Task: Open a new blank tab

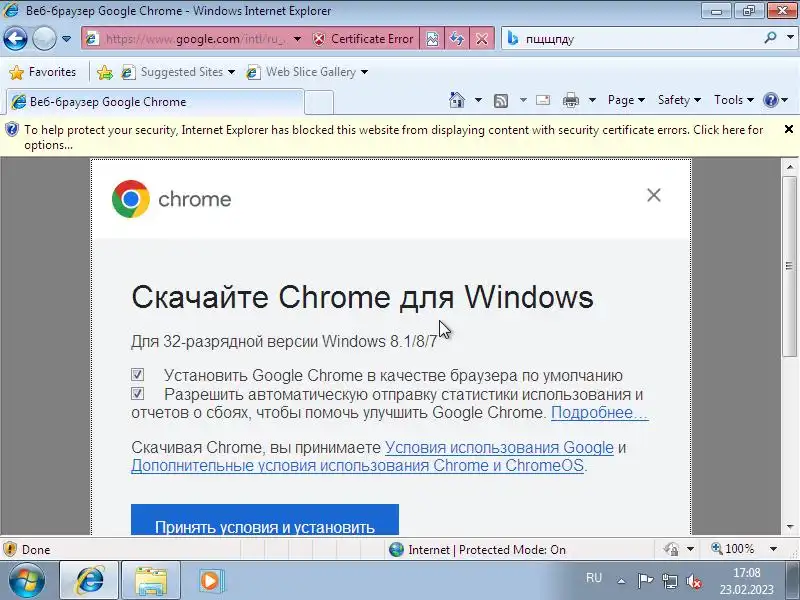Action: tap(319, 102)
